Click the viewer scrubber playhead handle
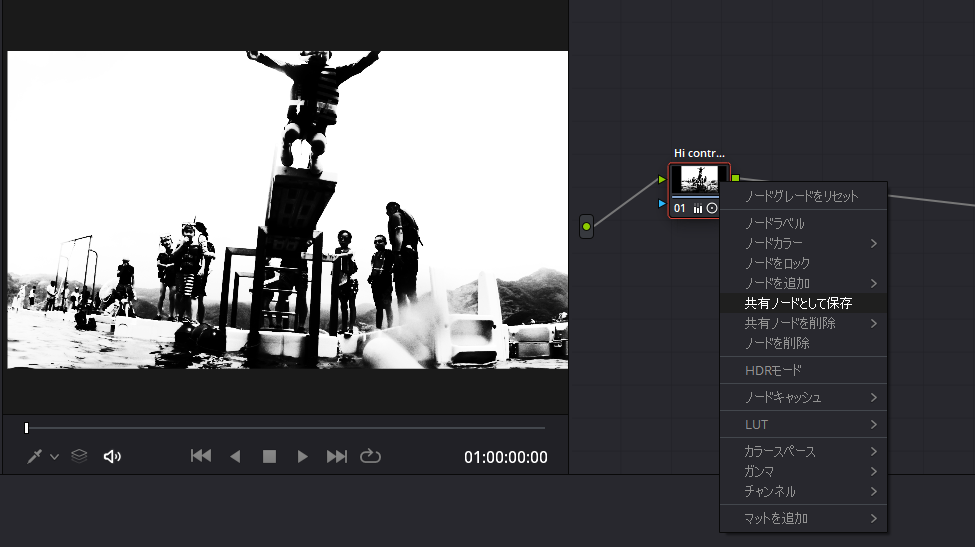 click(x=27, y=428)
